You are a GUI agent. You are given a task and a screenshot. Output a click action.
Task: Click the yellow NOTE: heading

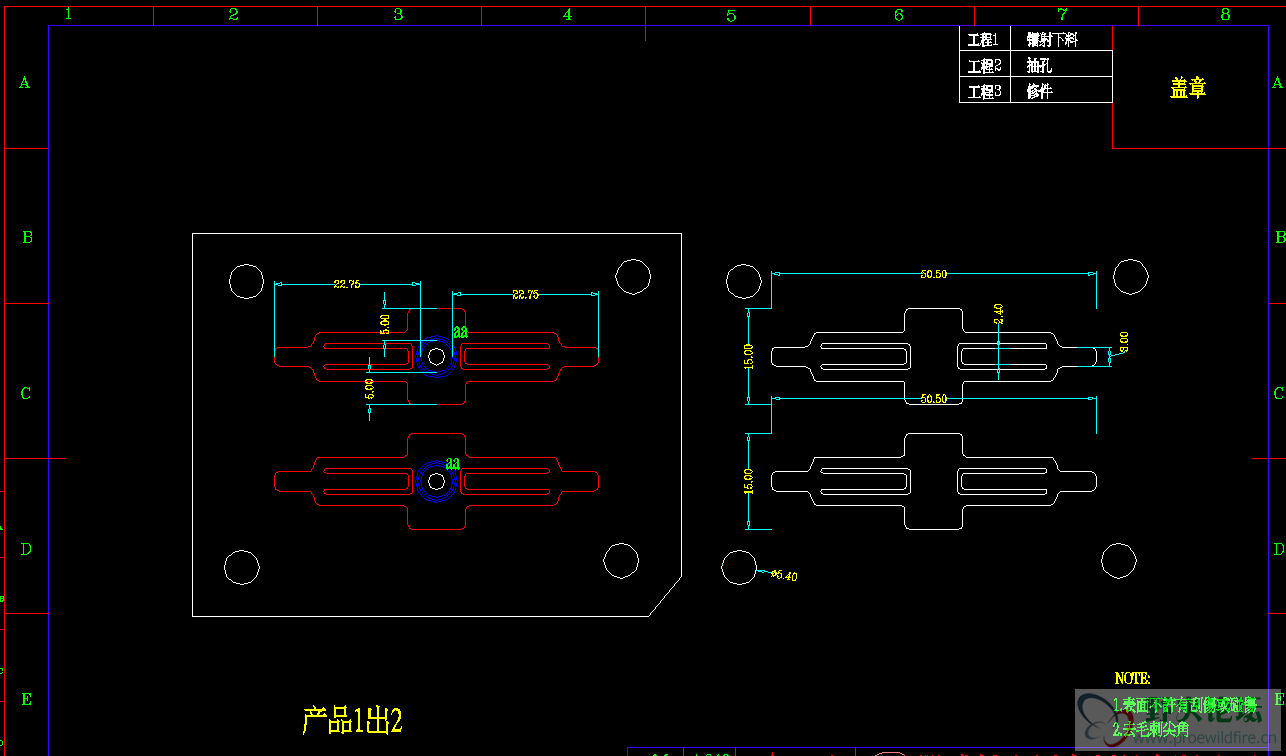coord(1133,678)
